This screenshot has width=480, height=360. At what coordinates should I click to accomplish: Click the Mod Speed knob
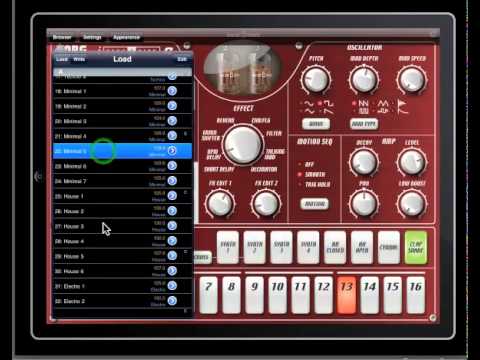point(412,80)
